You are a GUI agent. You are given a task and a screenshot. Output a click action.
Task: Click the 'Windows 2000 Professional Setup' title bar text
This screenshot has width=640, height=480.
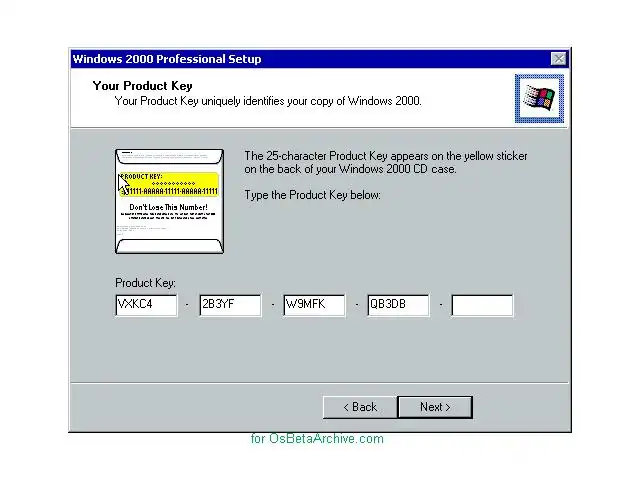coord(167,59)
